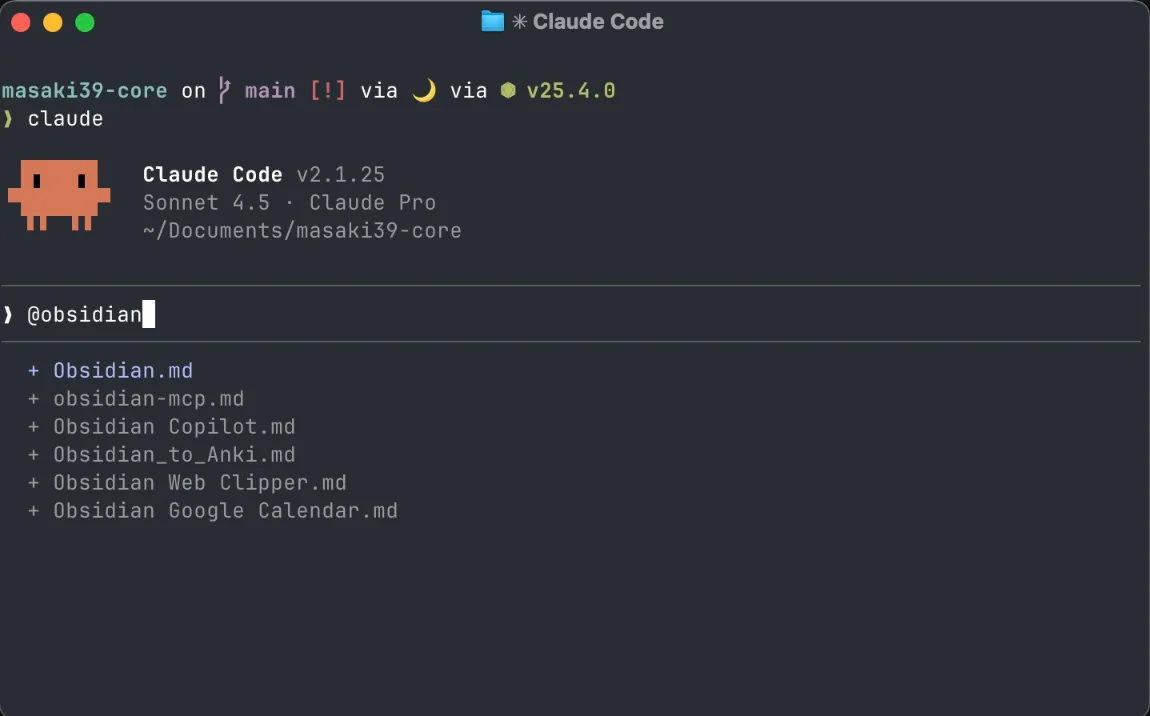1150x716 pixels.
Task: Choose Obsidian Google Calendar.md entry
Action: click(x=225, y=511)
